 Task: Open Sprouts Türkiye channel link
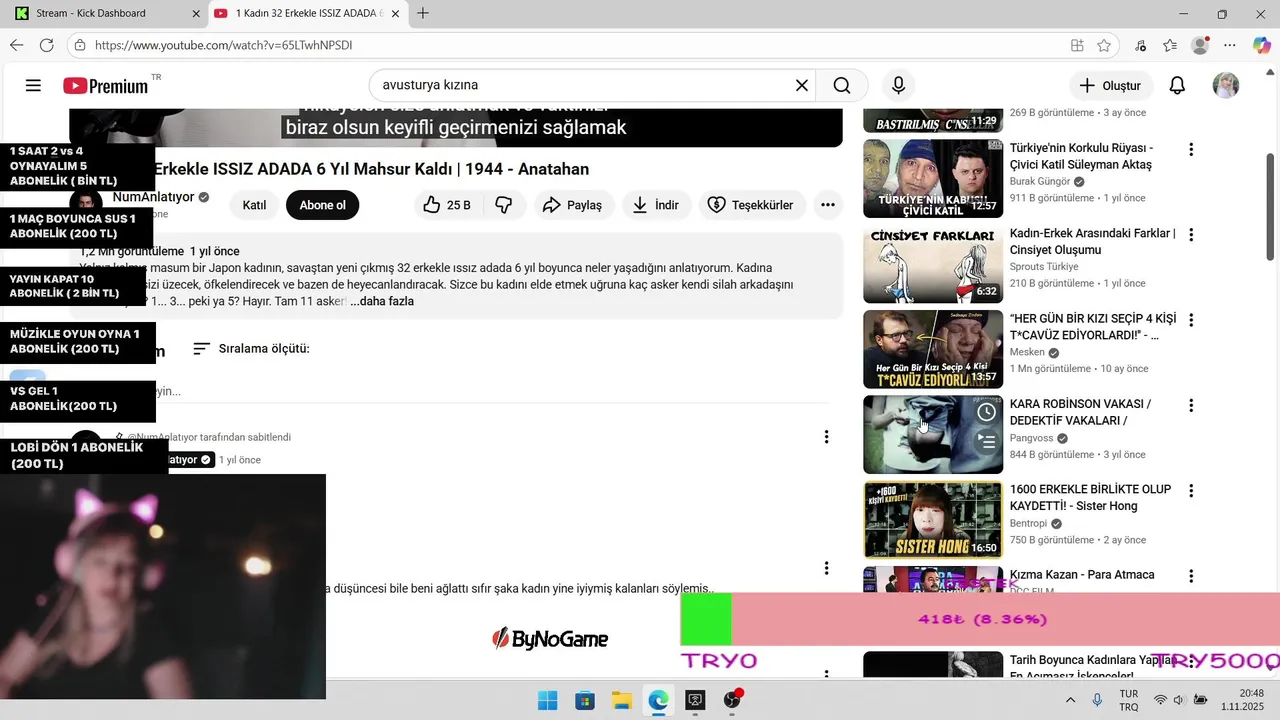(x=1044, y=267)
